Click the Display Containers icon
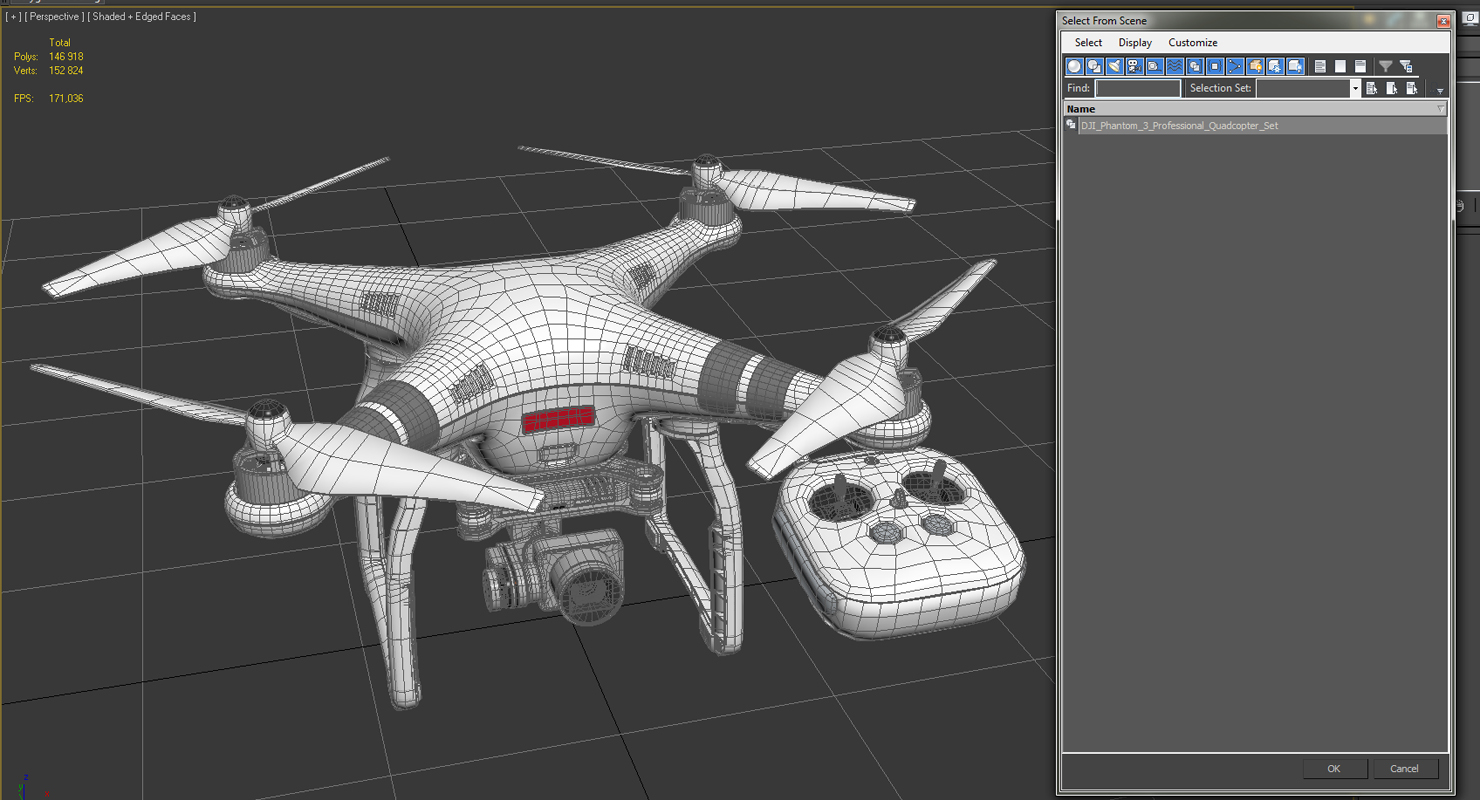 [1254, 66]
